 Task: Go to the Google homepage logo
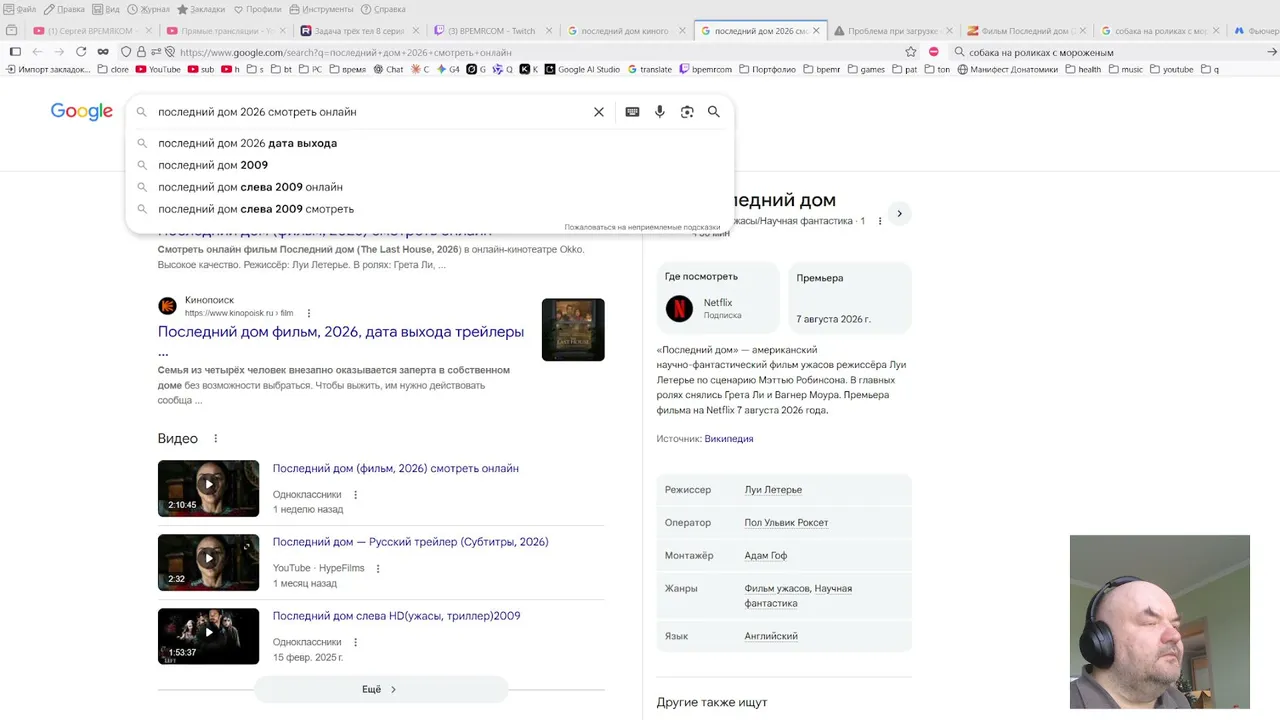(82, 112)
